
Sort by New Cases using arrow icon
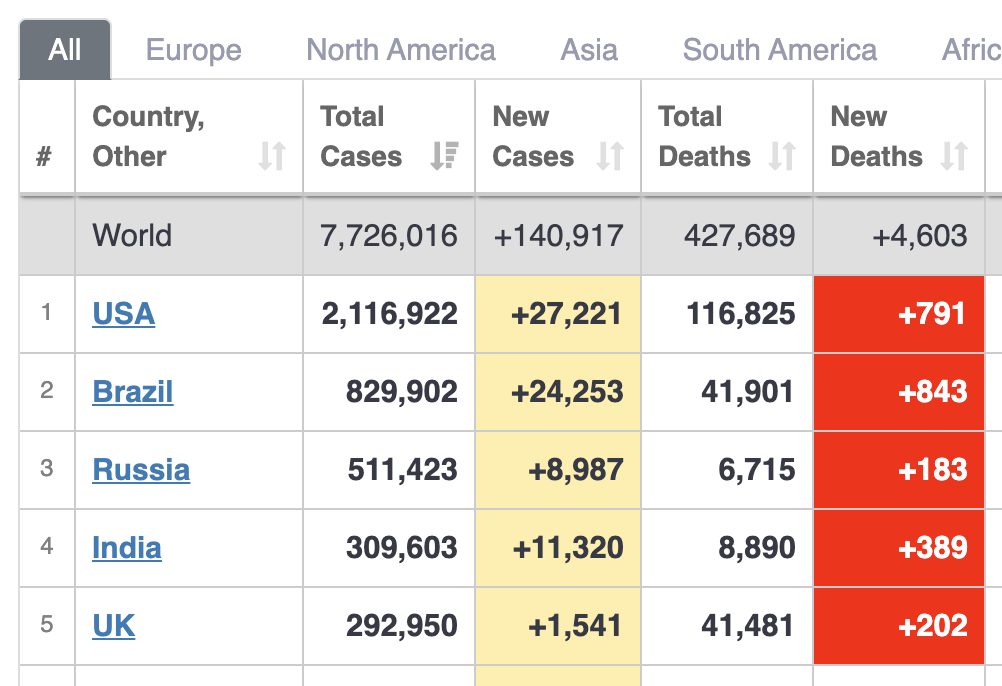tap(610, 156)
